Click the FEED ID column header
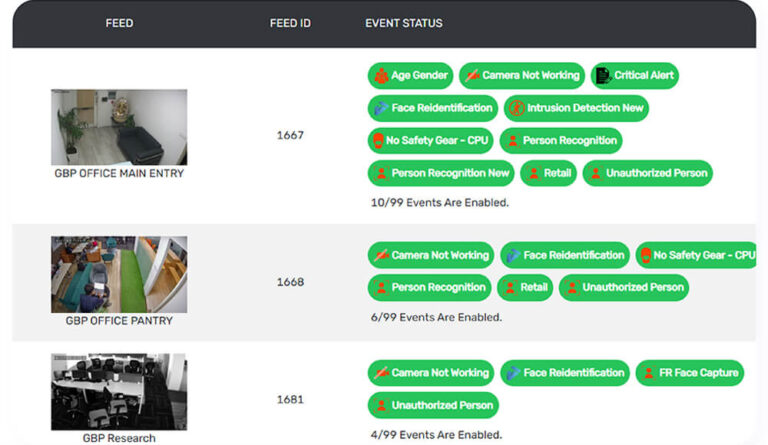The height and width of the screenshot is (445, 768). click(290, 23)
